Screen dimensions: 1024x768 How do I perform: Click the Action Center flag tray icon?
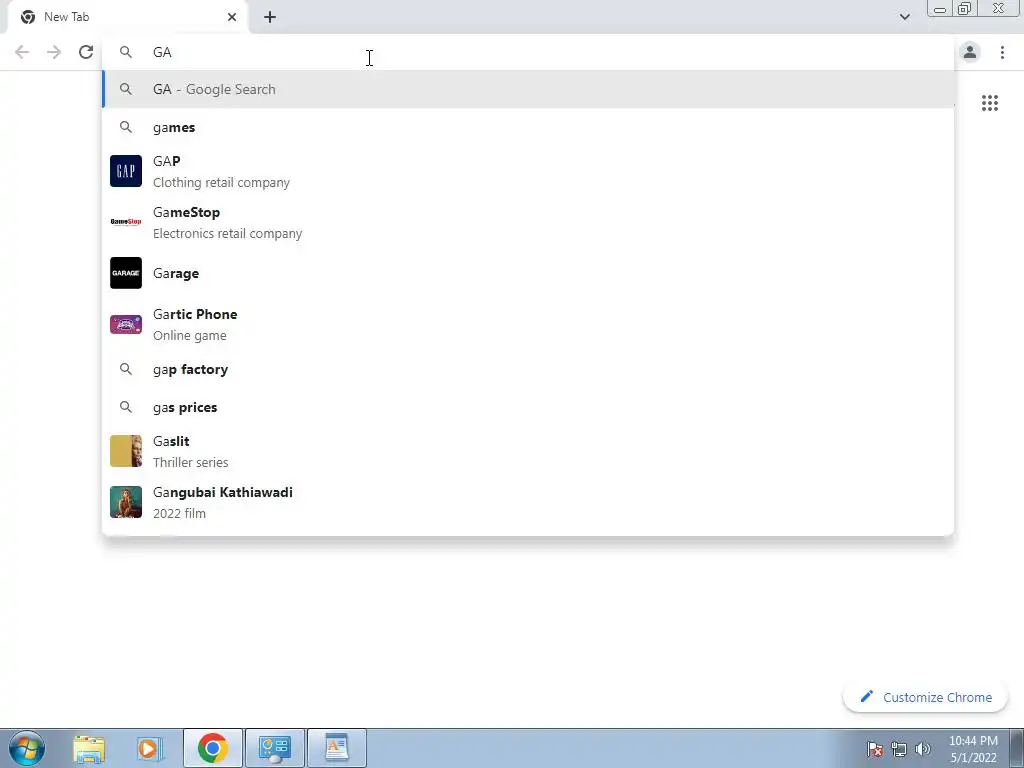coord(875,749)
